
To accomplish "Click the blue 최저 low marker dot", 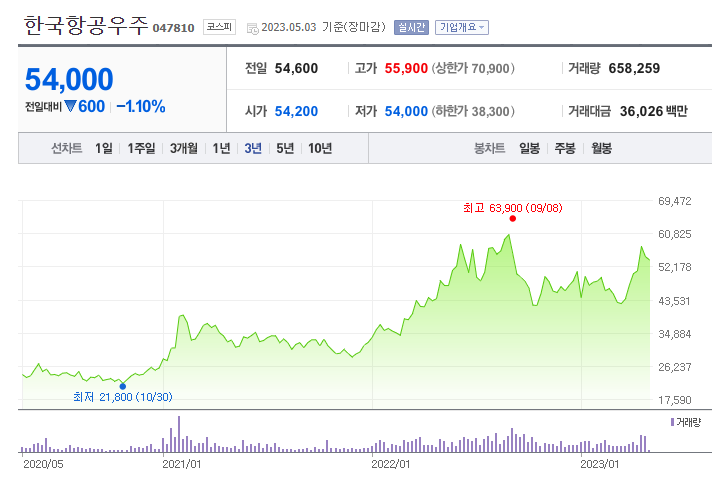I will coord(123,386).
